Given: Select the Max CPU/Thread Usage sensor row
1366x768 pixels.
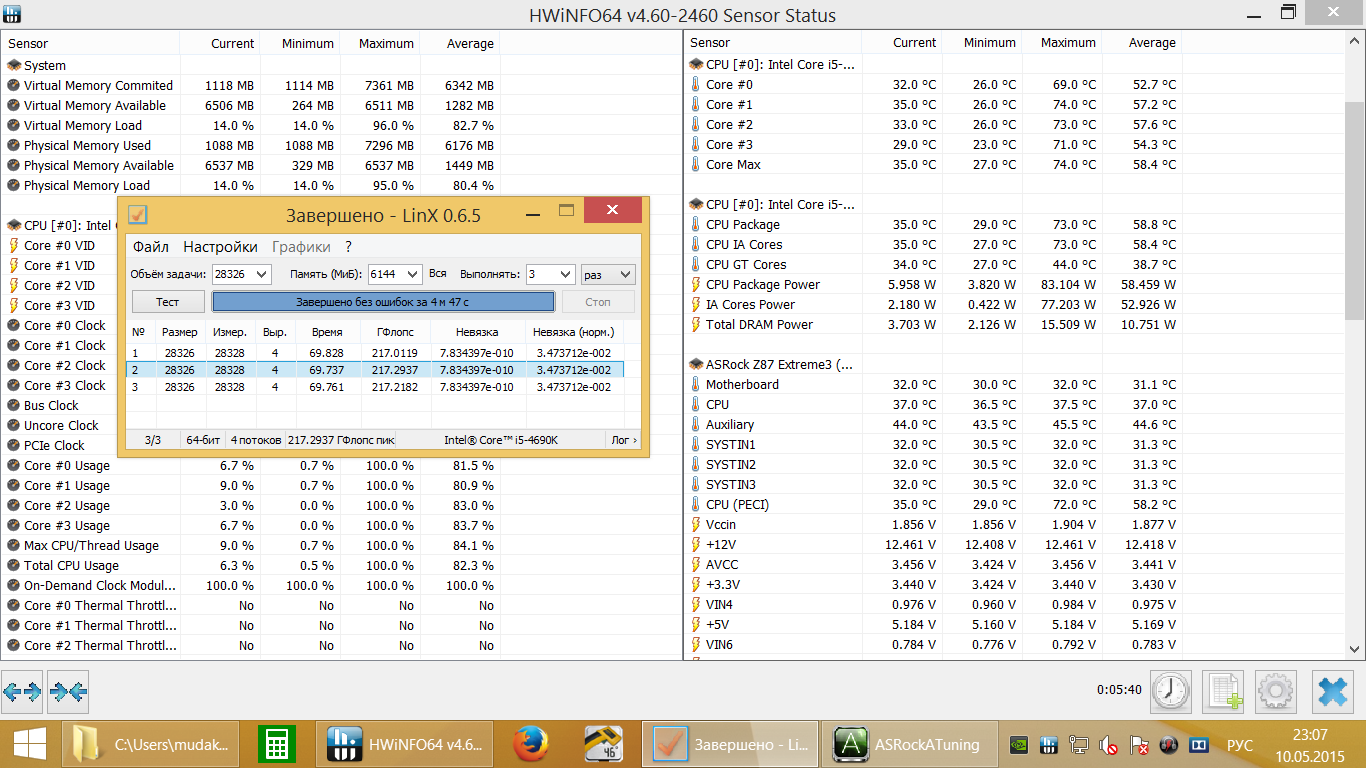Looking at the screenshot, I should pos(250,546).
